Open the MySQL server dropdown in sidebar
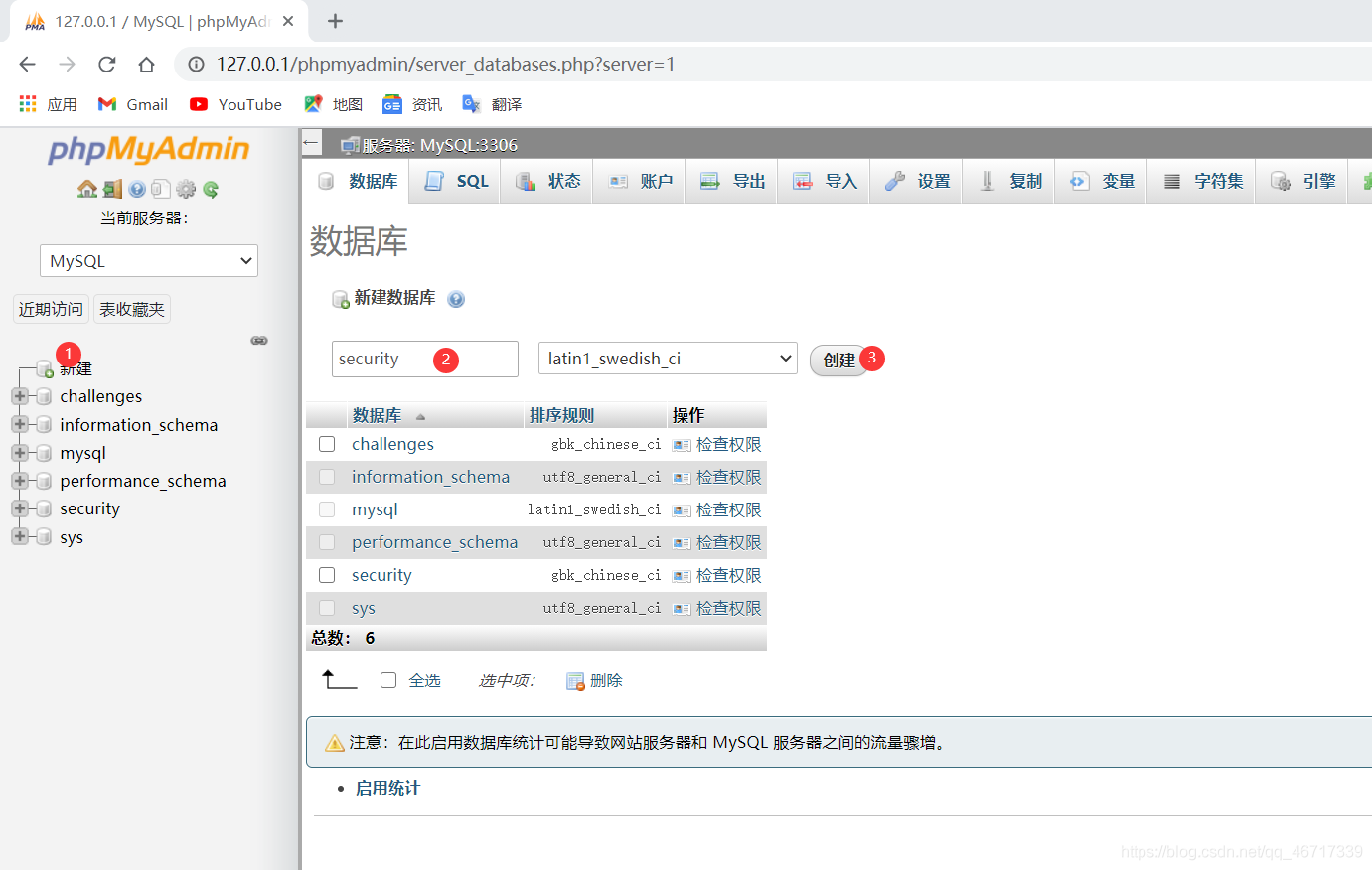 [149, 261]
